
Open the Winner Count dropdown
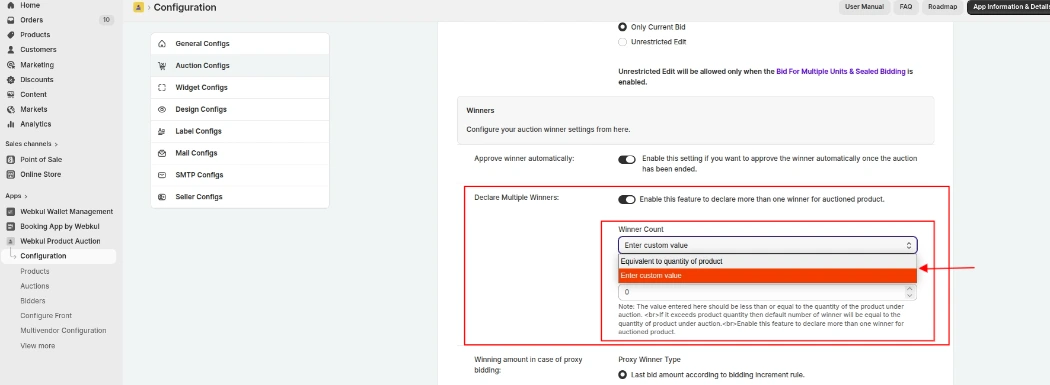pos(767,245)
